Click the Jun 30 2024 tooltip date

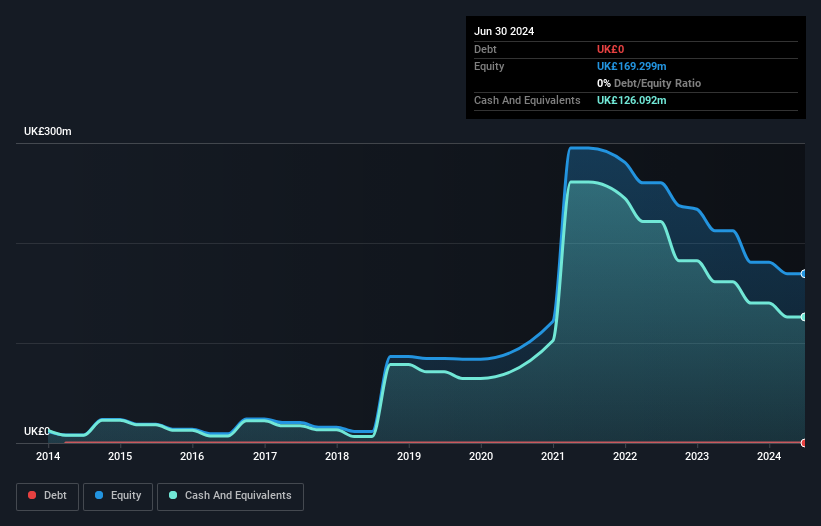[504, 31]
